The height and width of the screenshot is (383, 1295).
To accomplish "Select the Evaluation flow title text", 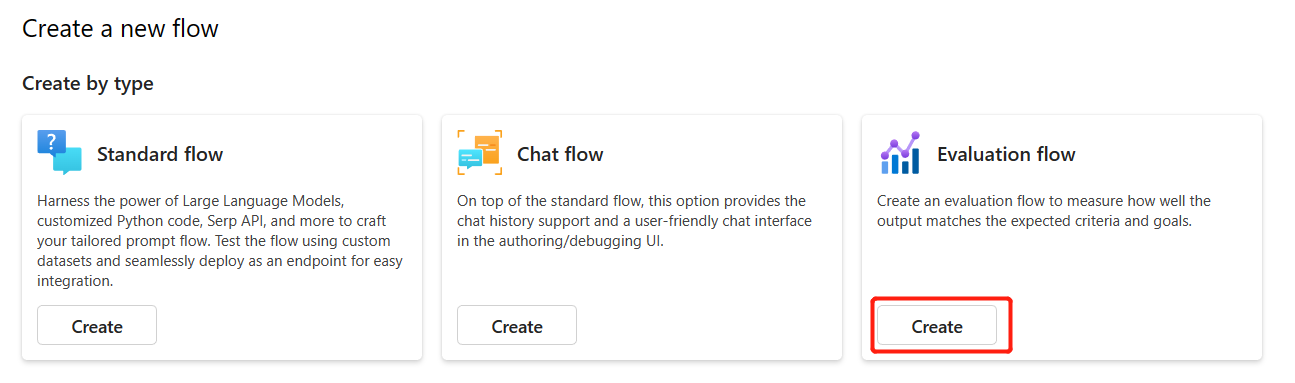I will [x=1006, y=154].
